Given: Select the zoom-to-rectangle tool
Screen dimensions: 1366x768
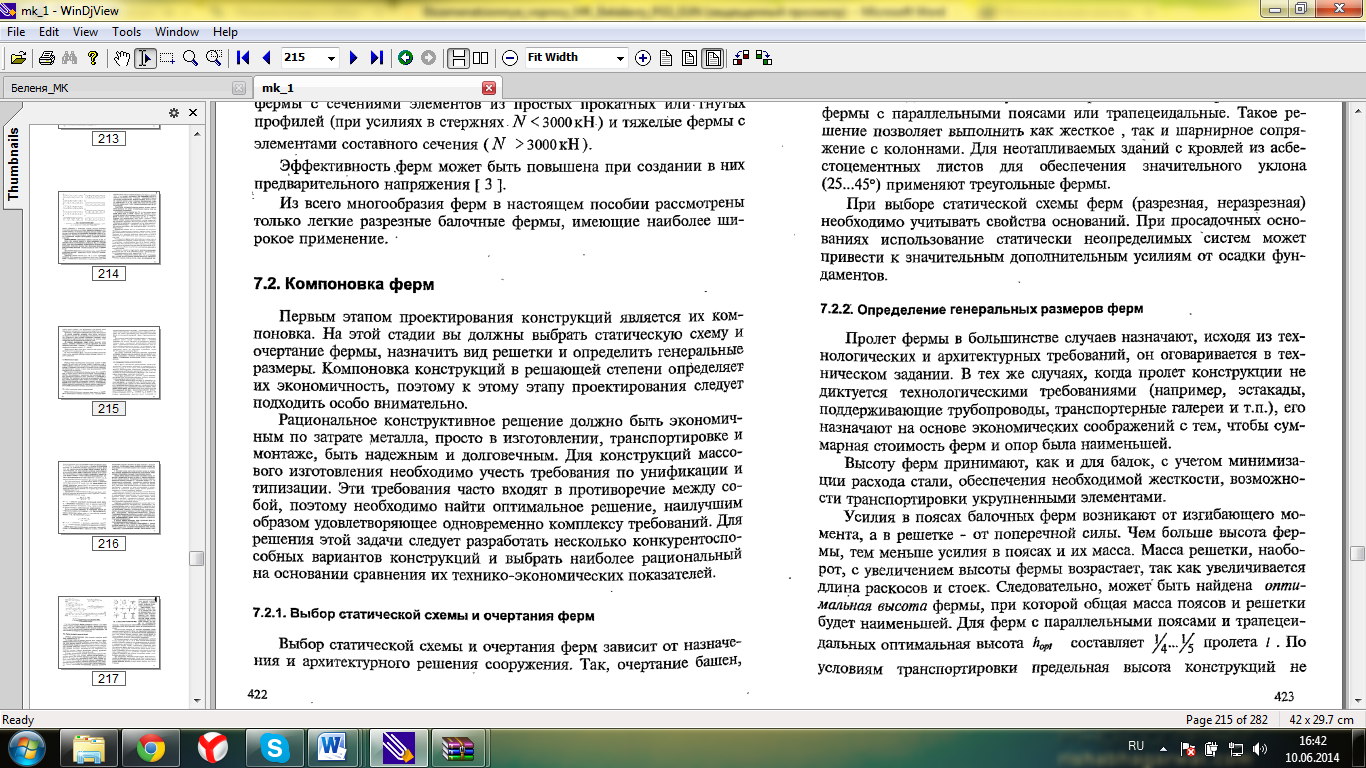Looking at the screenshot, I should [213, 58].
